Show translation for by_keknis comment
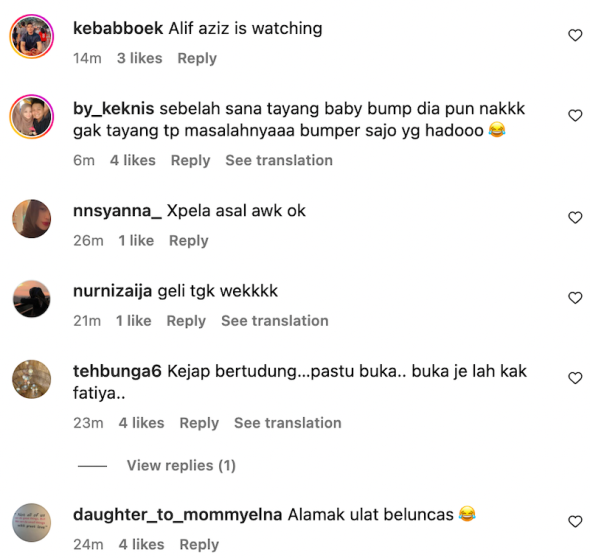 [x=279, y=160]
